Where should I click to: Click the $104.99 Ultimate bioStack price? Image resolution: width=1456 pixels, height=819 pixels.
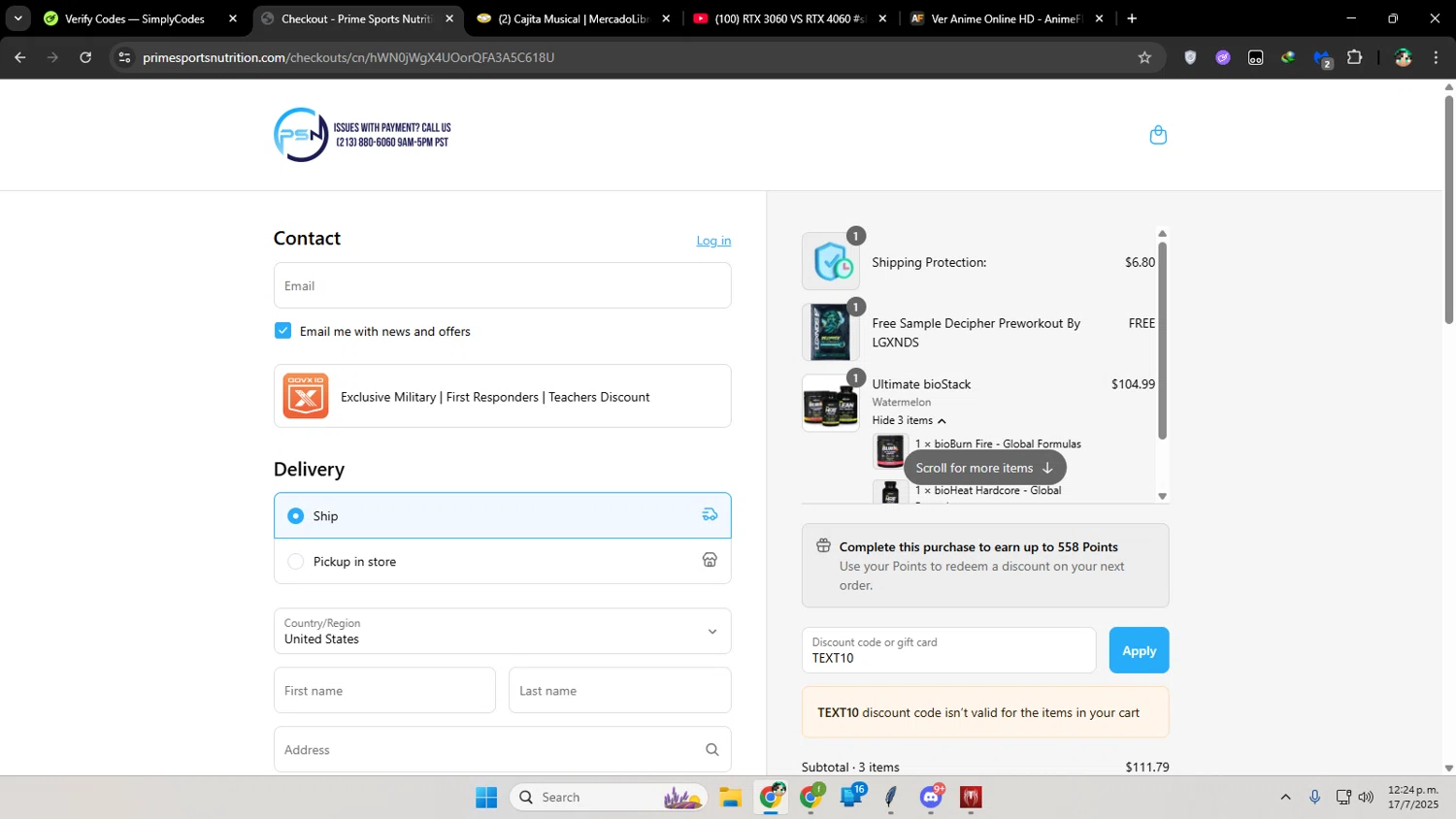[1133, 384]
